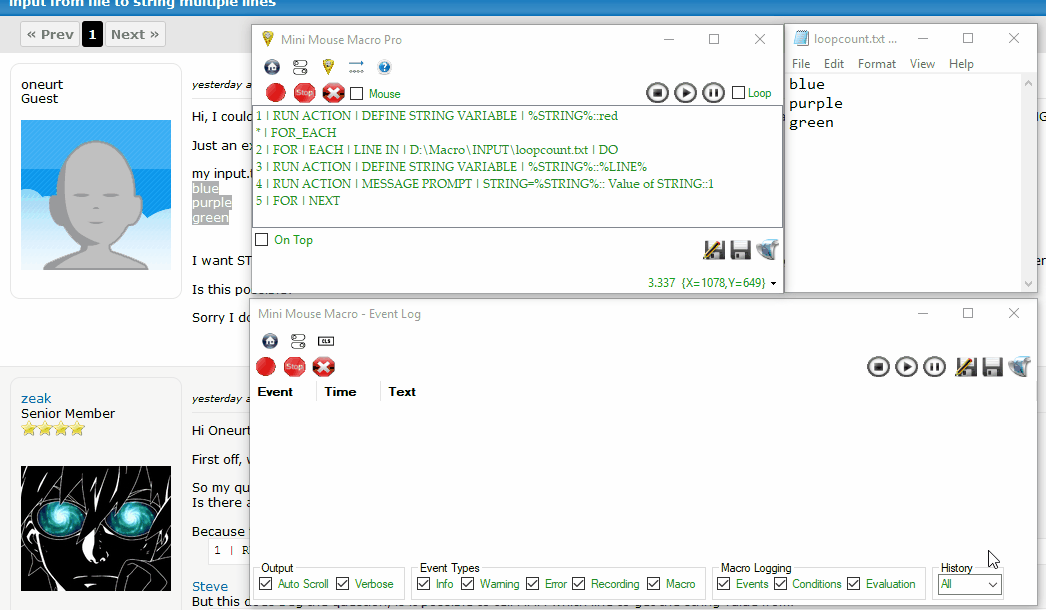Save the macro with floppy icon in Macro Pro

pyautogui.click(x=740, y=250)
